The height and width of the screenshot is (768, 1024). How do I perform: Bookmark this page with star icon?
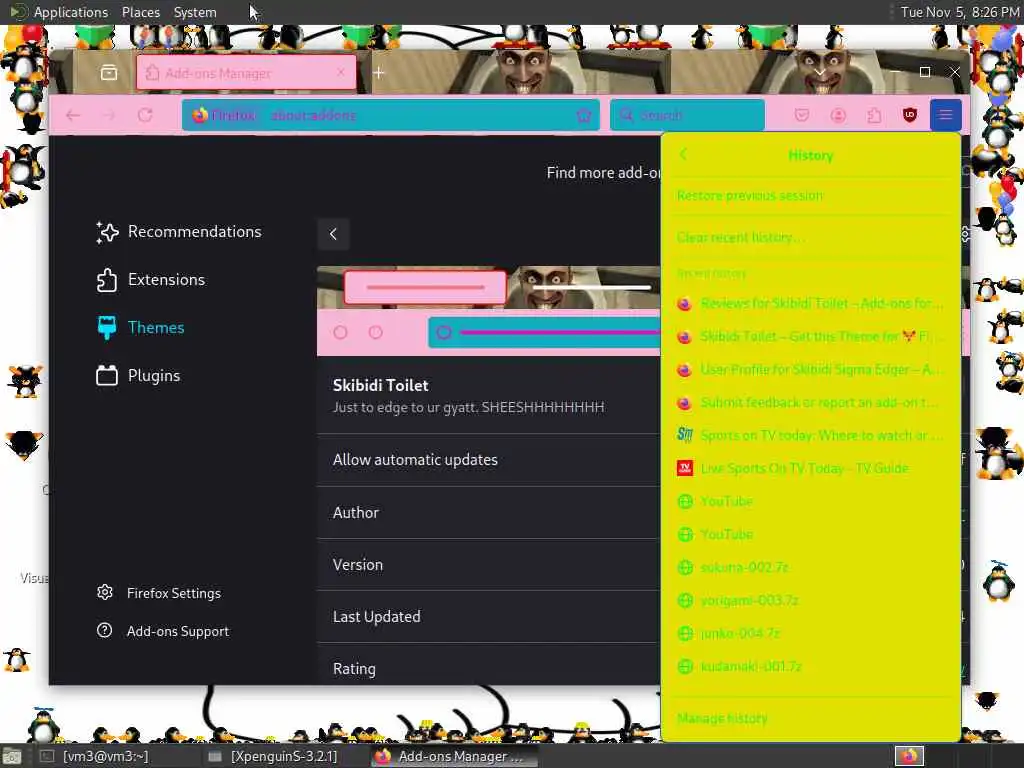[584, 116]
